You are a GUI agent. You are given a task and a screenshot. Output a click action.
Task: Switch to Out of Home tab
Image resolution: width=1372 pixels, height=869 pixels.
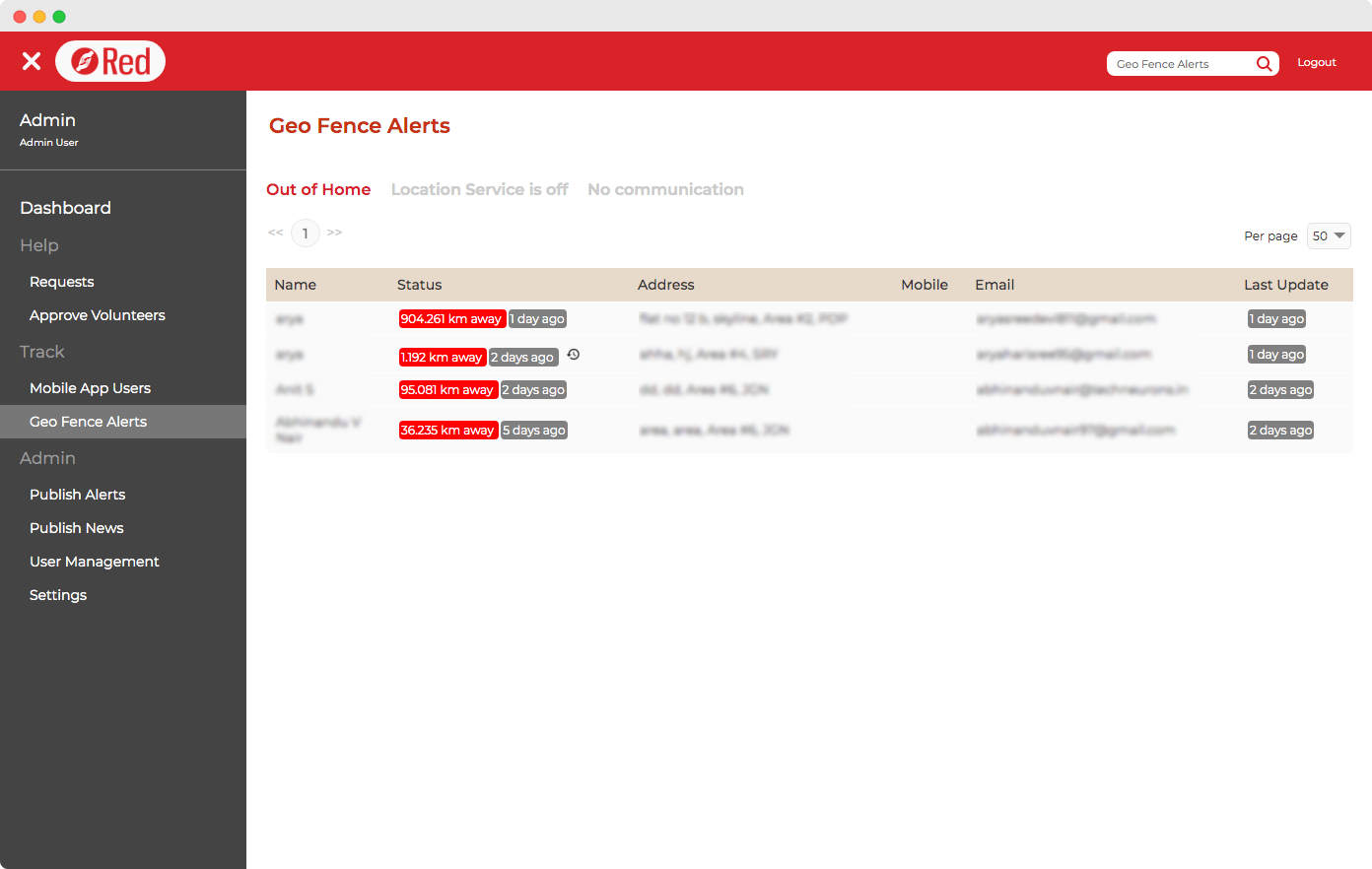(x=318, y=189)
